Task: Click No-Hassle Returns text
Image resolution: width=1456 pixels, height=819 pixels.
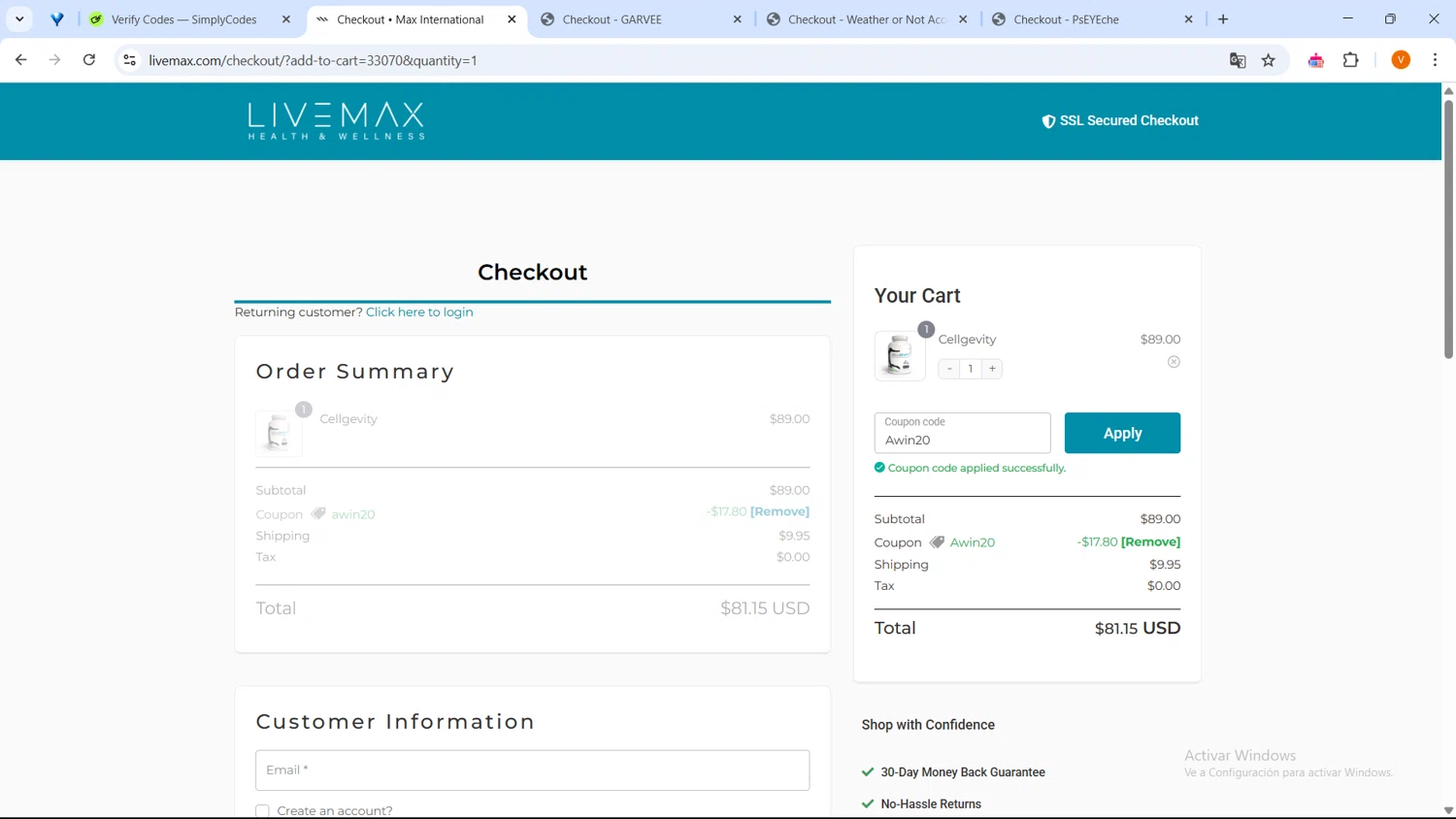Action: (x=931, y=803)
